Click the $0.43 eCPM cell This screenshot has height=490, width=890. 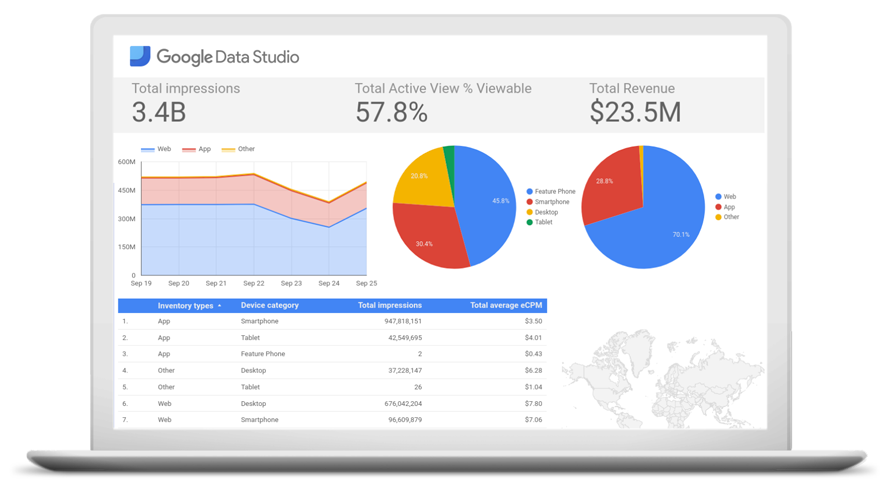534,354
